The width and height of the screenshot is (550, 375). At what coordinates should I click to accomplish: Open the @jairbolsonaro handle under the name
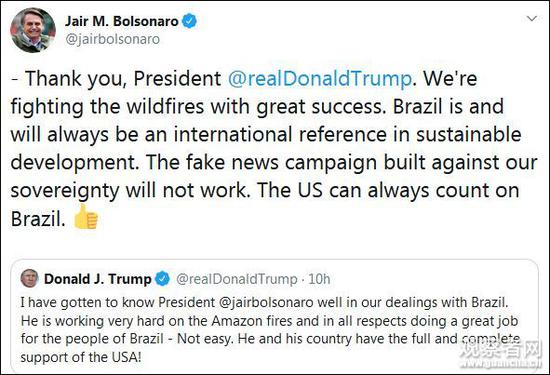pos(113,39)
